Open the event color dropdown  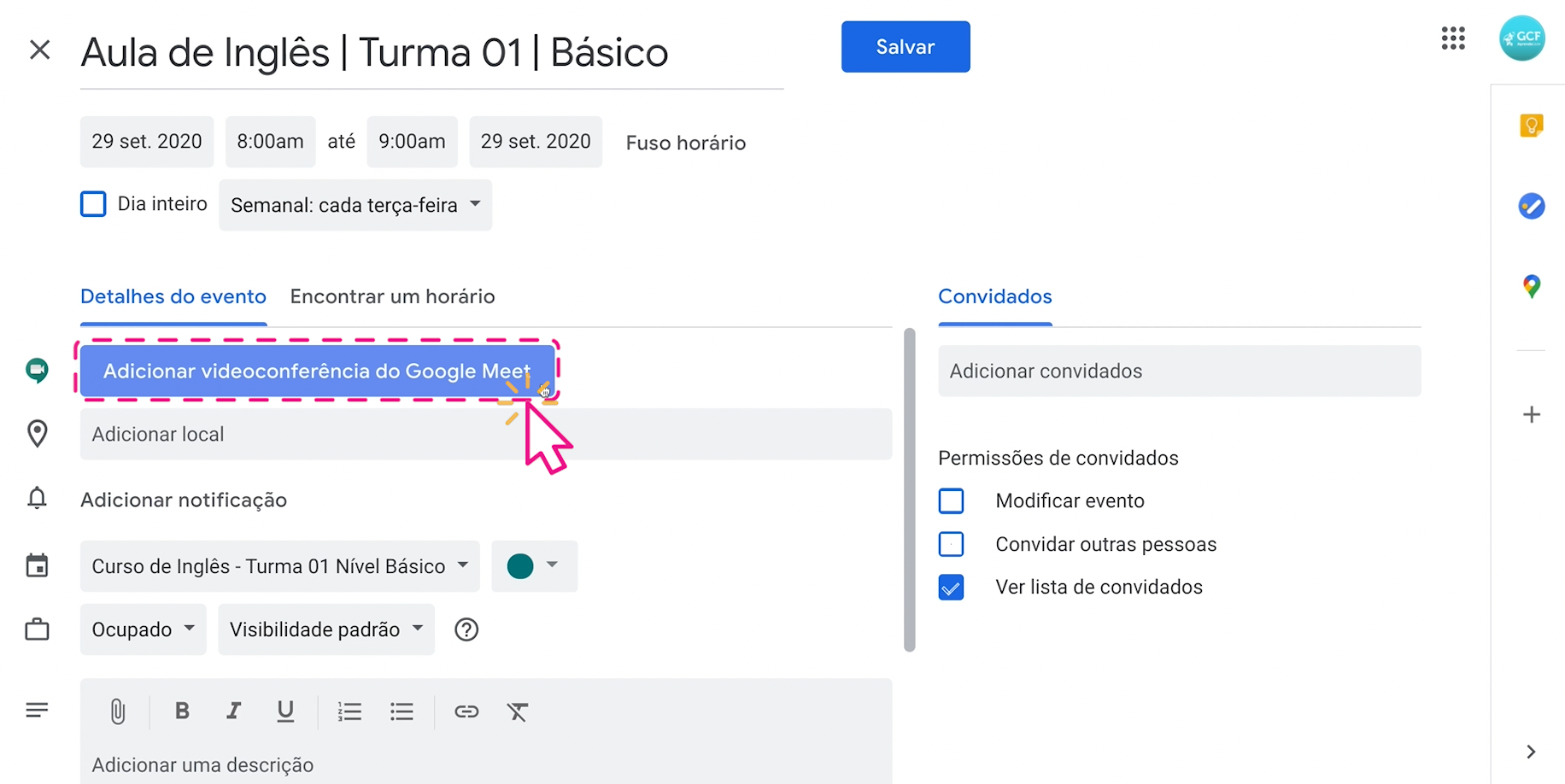(x=534, y=566)
